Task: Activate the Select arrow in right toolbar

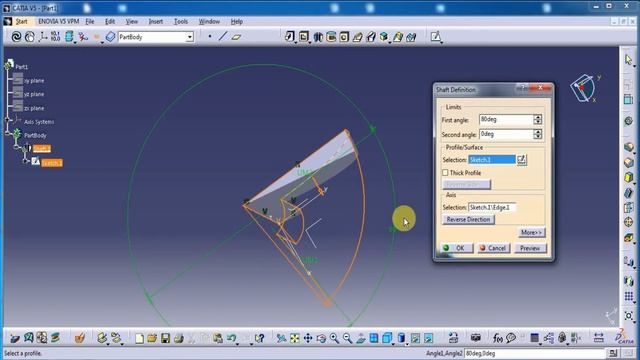Action: [629, 60]
